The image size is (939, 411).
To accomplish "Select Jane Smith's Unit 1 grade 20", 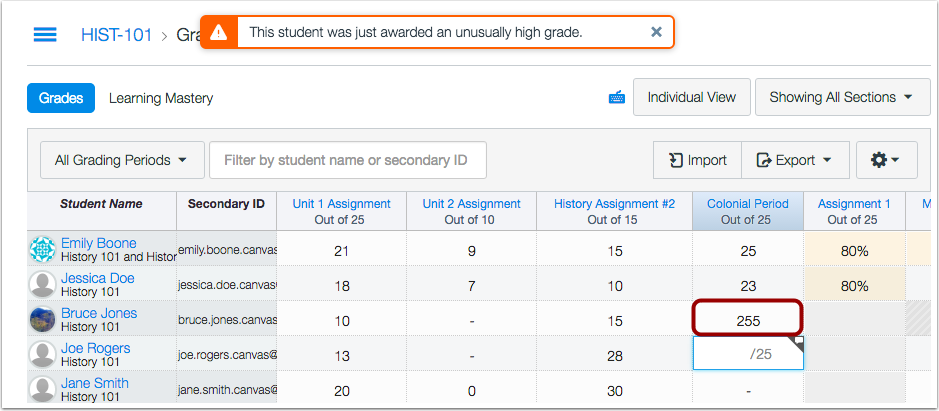I will (x=341, y=389).
